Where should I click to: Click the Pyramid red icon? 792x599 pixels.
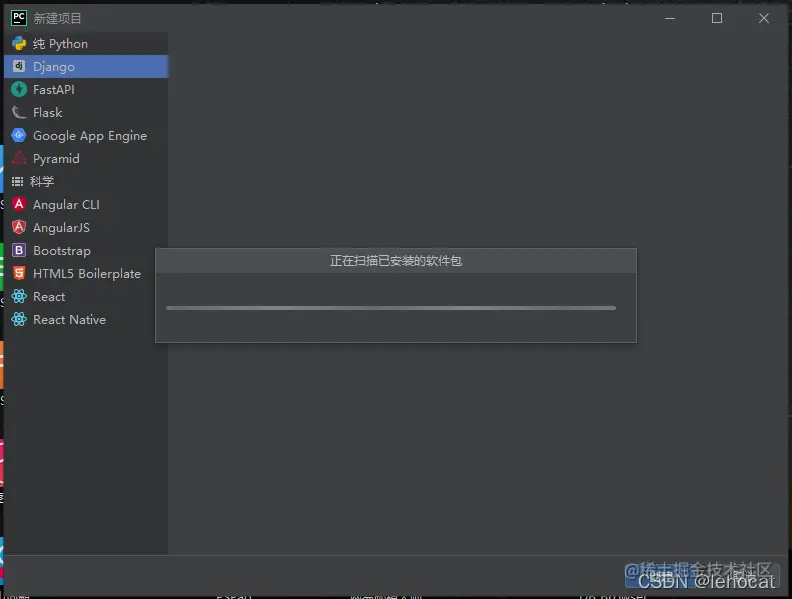click(x=19, y=158)
